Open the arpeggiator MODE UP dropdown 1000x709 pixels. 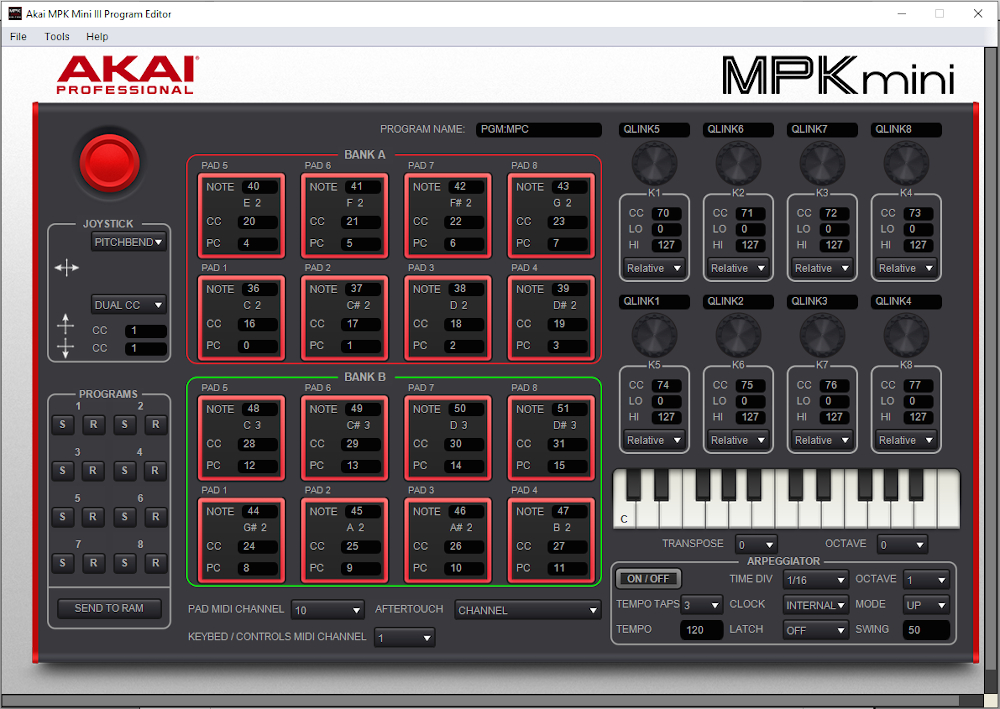click(927, 604)
